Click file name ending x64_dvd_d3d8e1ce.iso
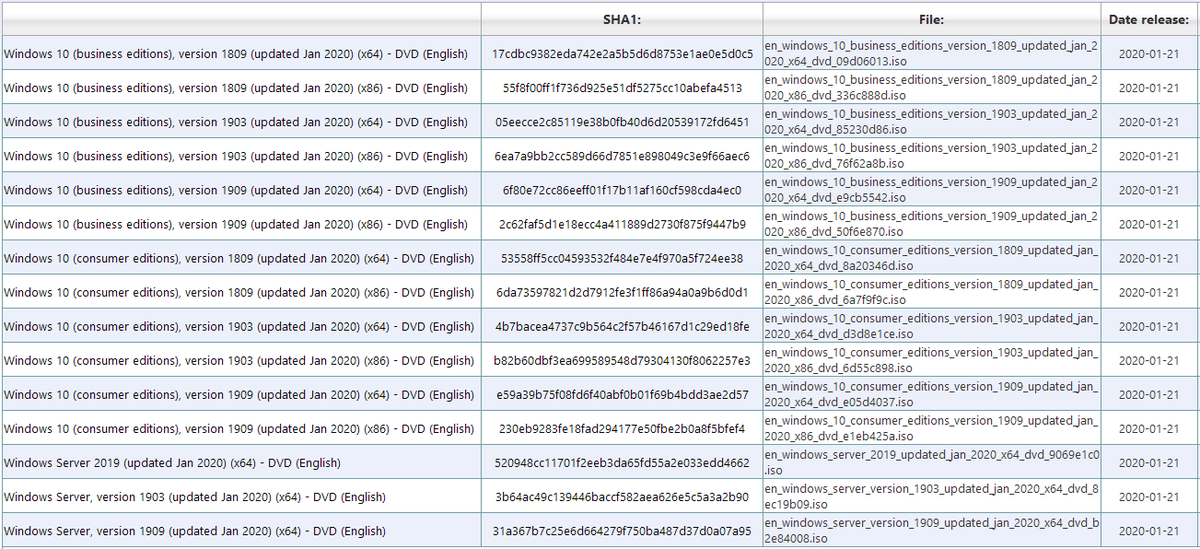The image size is (1200, 549). coord(930,325)
